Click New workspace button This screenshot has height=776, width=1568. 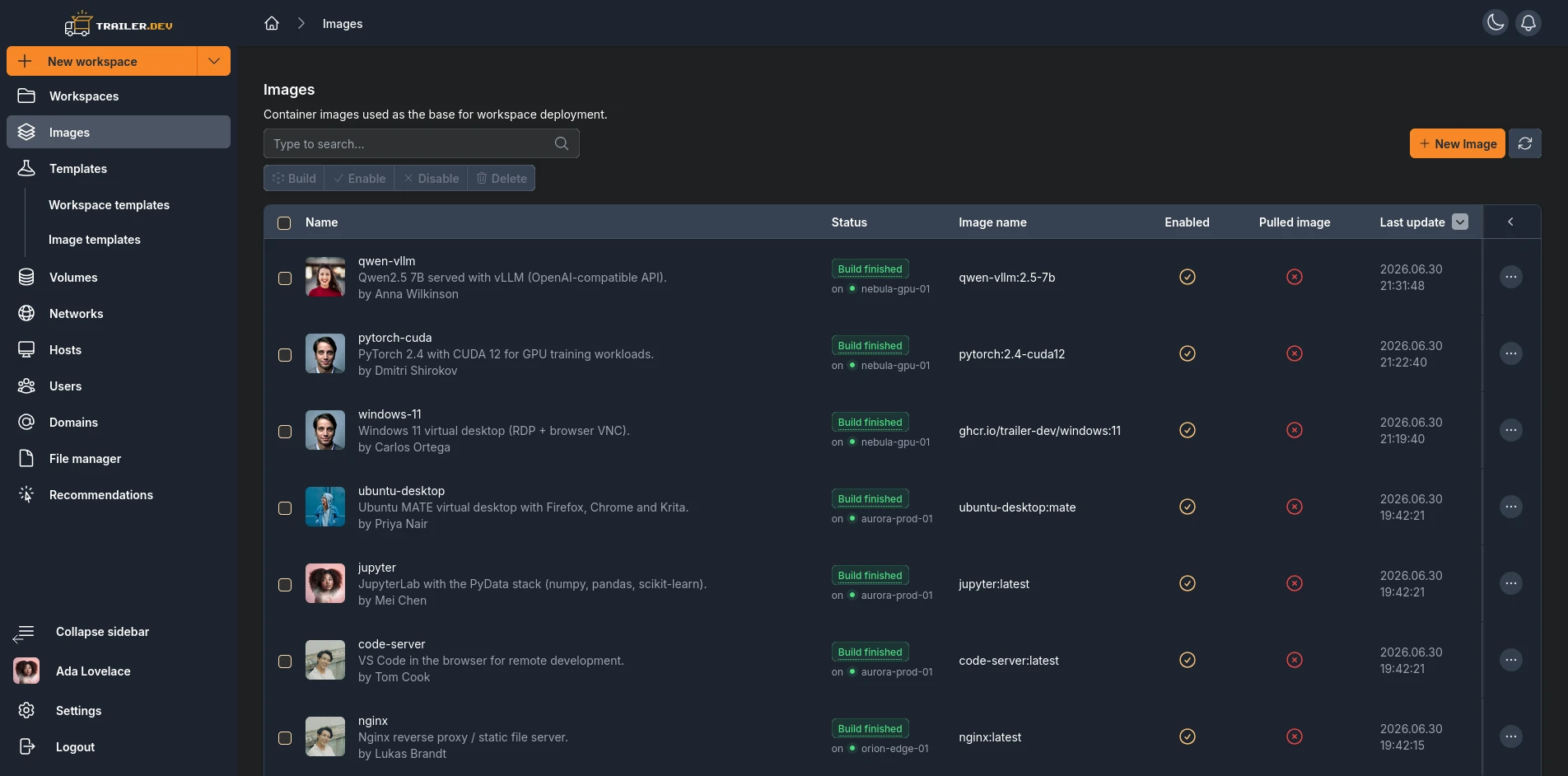102,61
